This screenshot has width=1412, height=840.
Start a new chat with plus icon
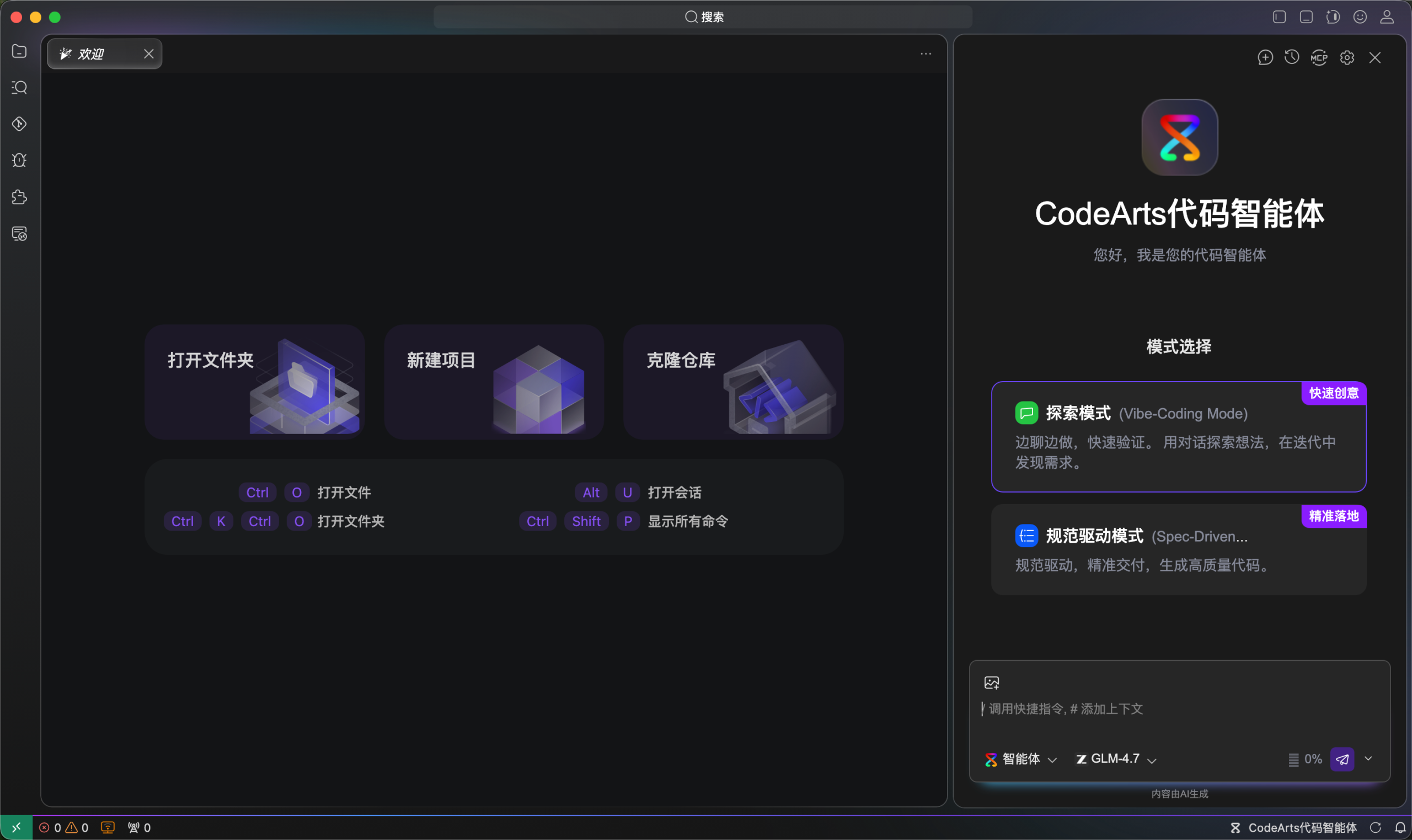1265,57
